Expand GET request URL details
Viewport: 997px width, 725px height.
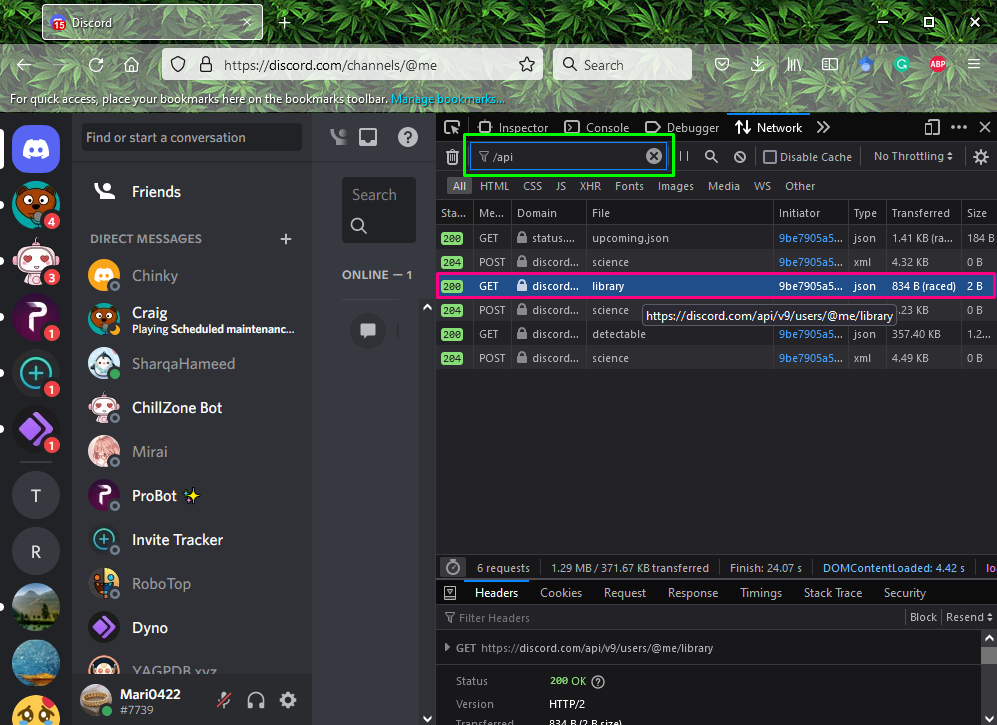pos(448,647)
